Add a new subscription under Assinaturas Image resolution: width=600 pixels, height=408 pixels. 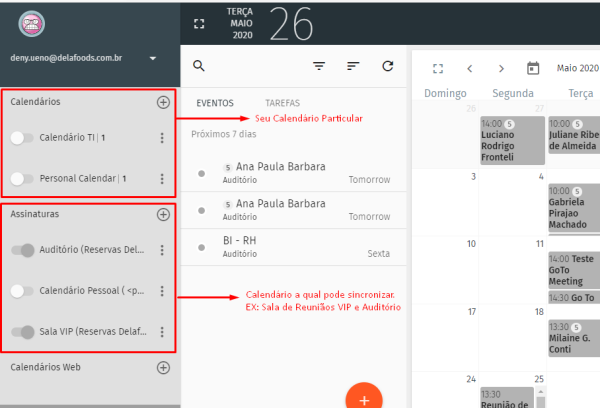(x=163, y=214)
